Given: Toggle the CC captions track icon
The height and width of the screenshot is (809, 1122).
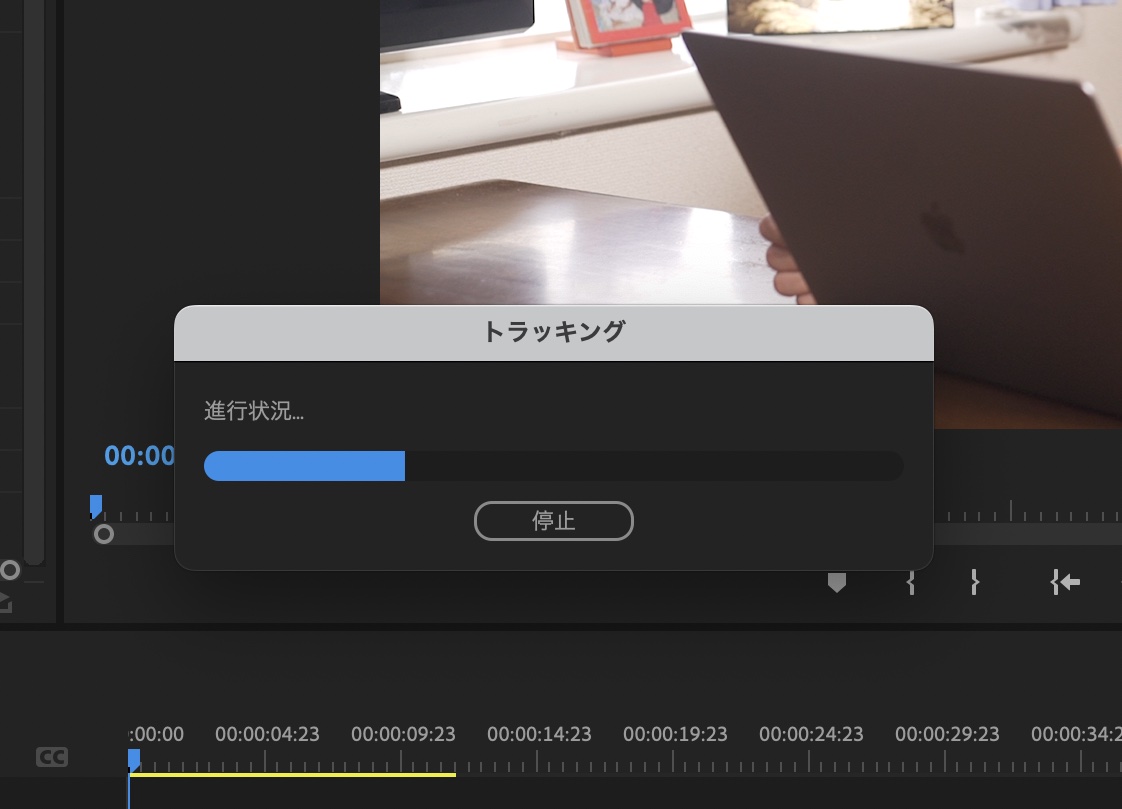Looking at the screenshot, I should click(52, 757).
